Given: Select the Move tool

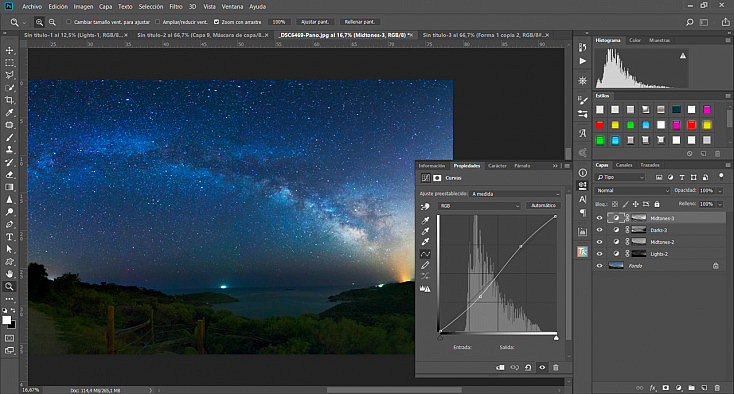Looking at the screenshot, I should tap(9, 50).
